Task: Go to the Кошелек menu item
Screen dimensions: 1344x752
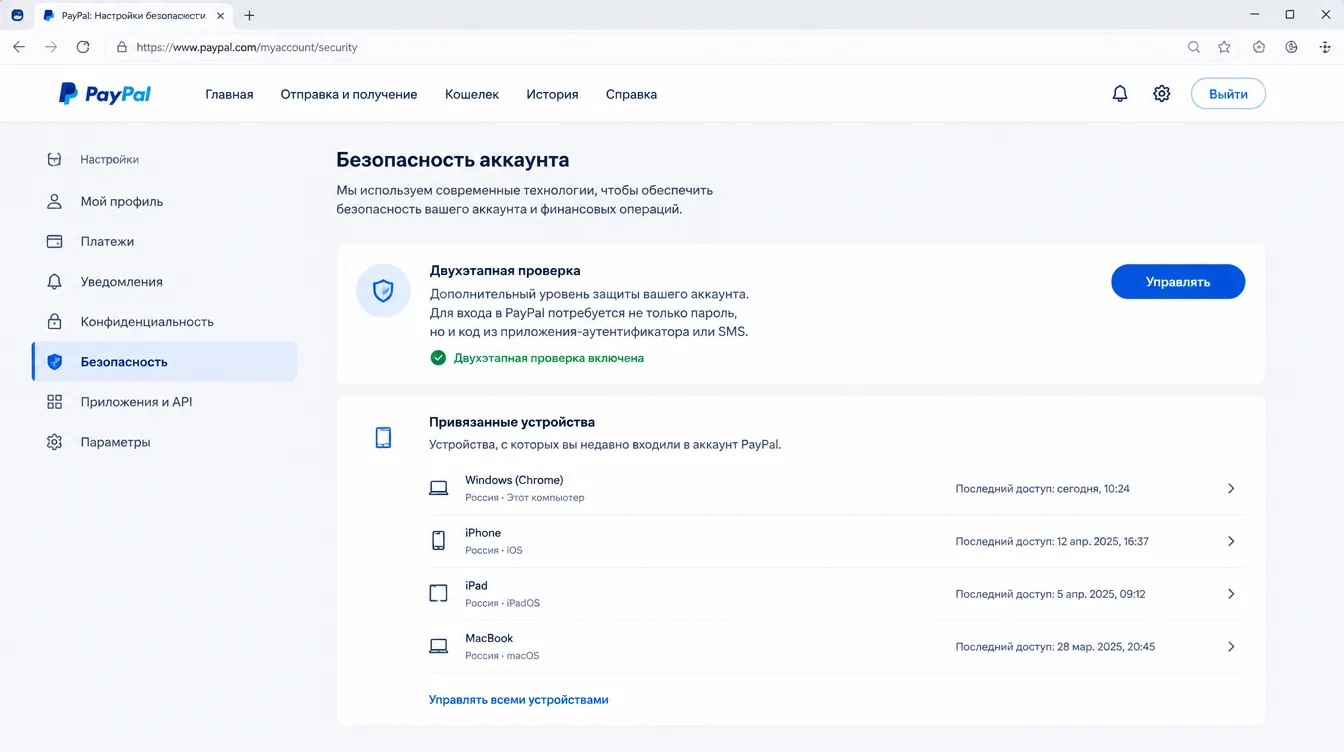Action: coord(472,94)
